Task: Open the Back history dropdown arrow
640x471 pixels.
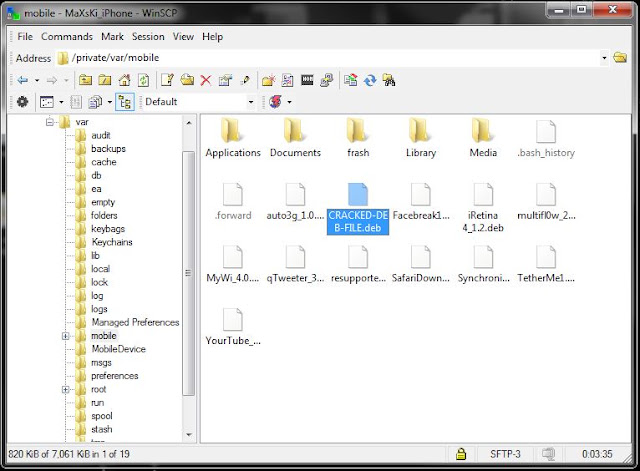Action: [x=37, y=80]
